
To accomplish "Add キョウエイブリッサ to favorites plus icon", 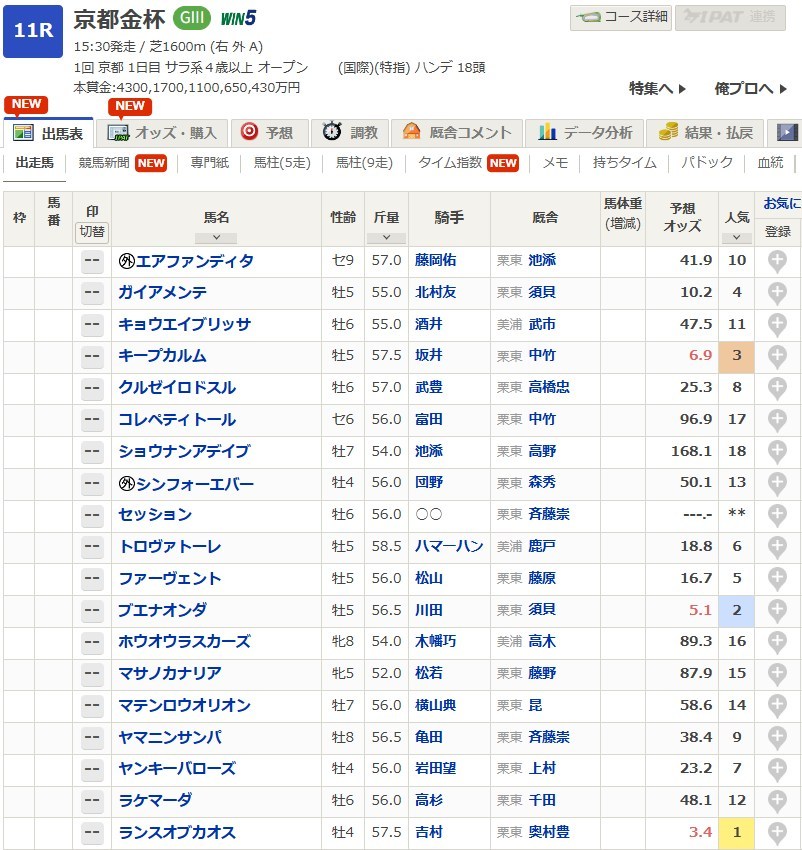I will tap(777, 325).
